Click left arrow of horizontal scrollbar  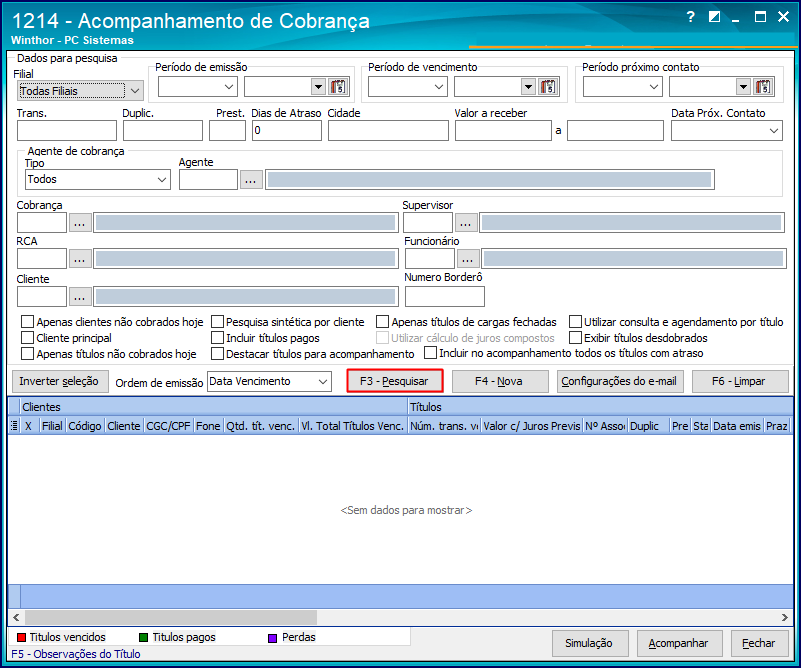click(16, 617)
